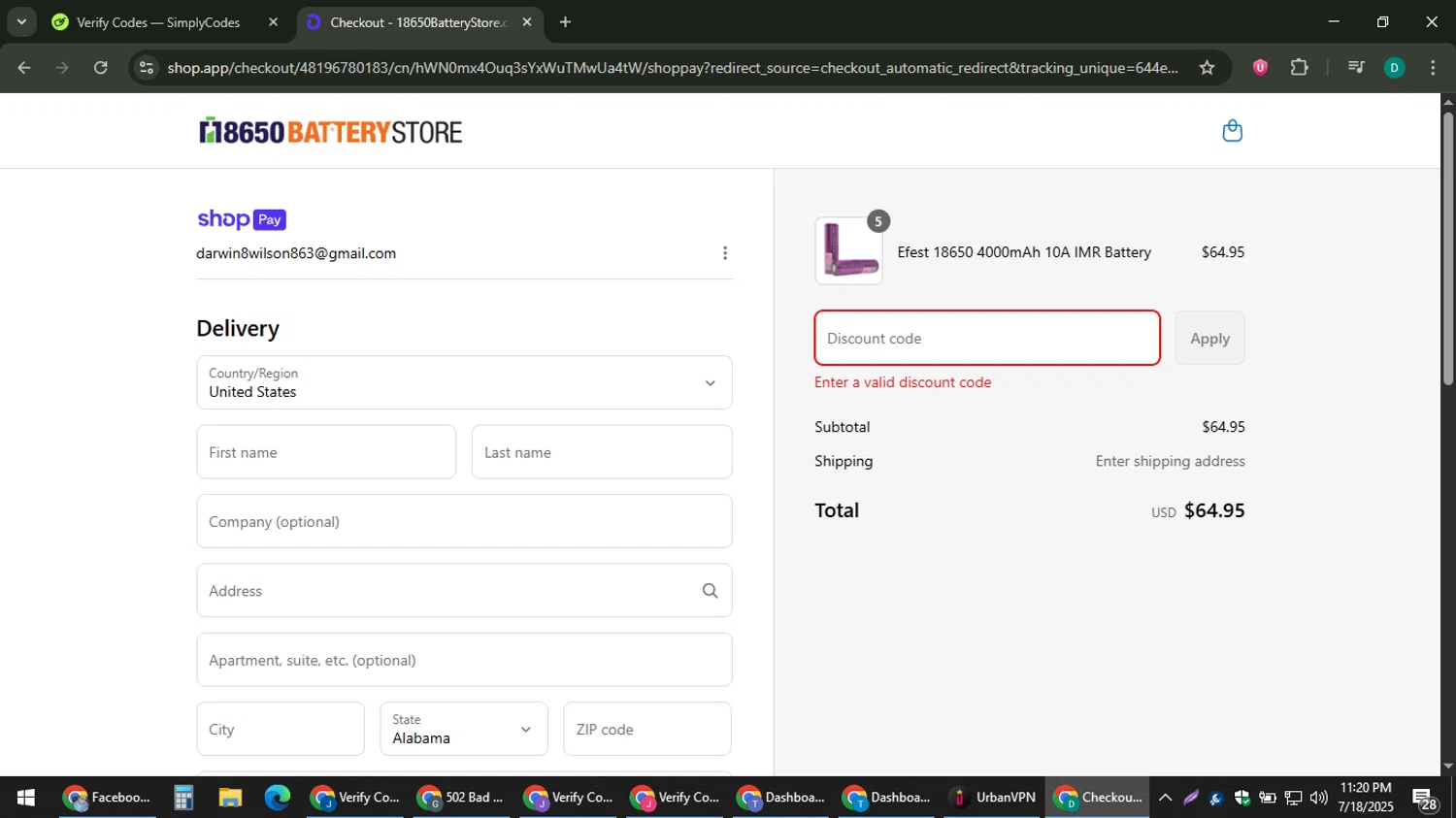Expand the State dropdown showing Alabama

[464, 729]
